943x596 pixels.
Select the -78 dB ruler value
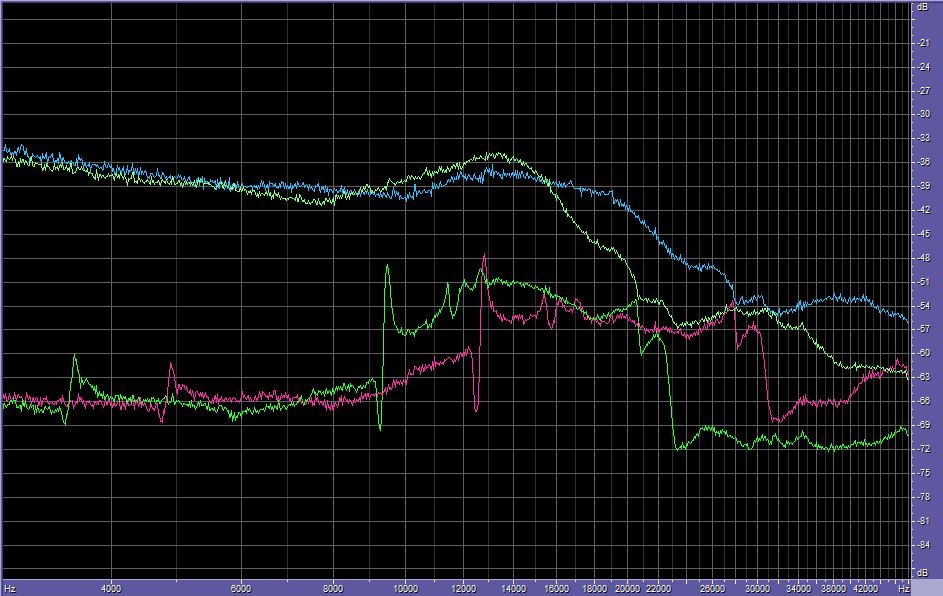click(x=924, y=497)
